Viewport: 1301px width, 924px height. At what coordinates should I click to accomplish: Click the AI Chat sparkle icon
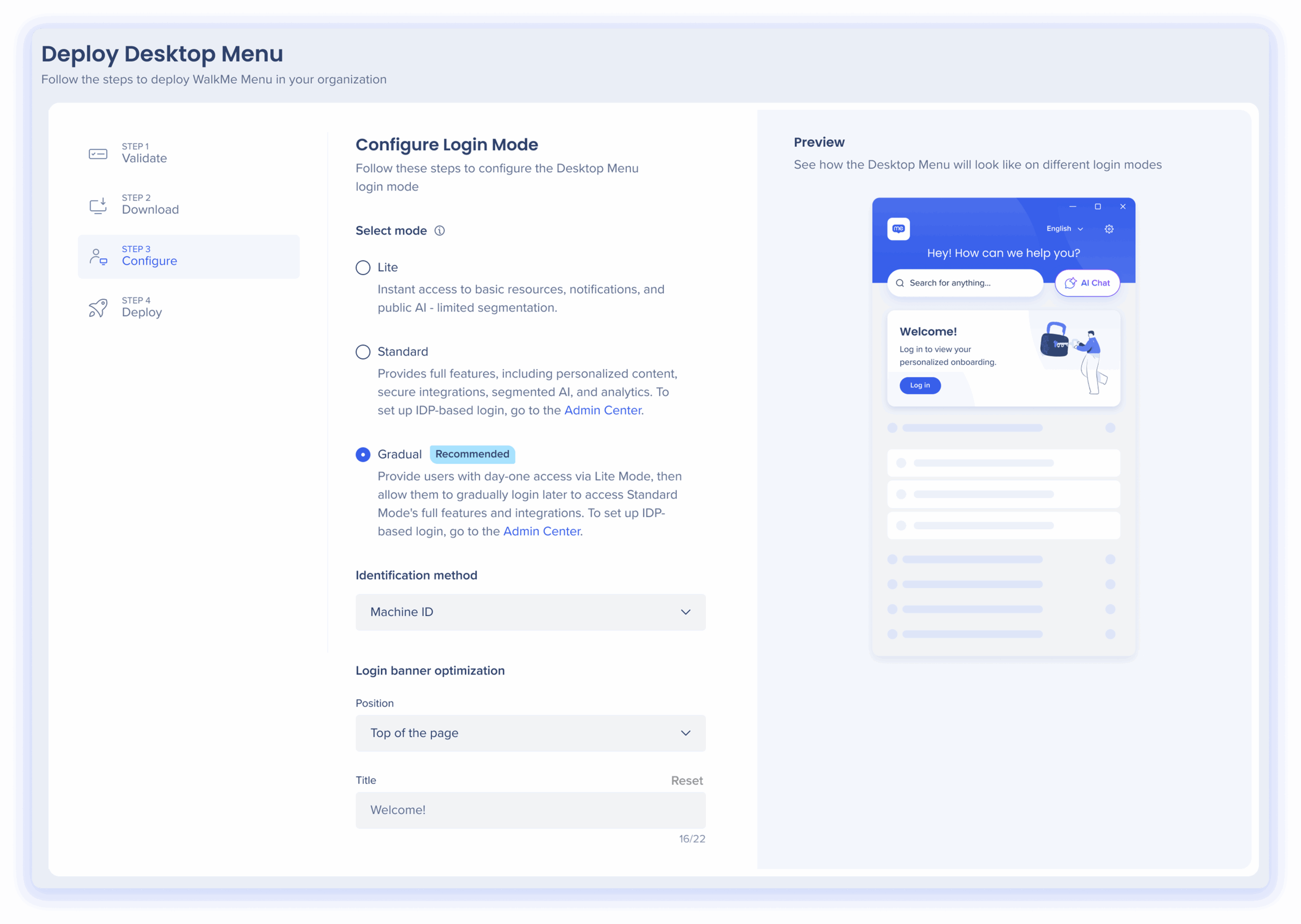pos(1070,283)
